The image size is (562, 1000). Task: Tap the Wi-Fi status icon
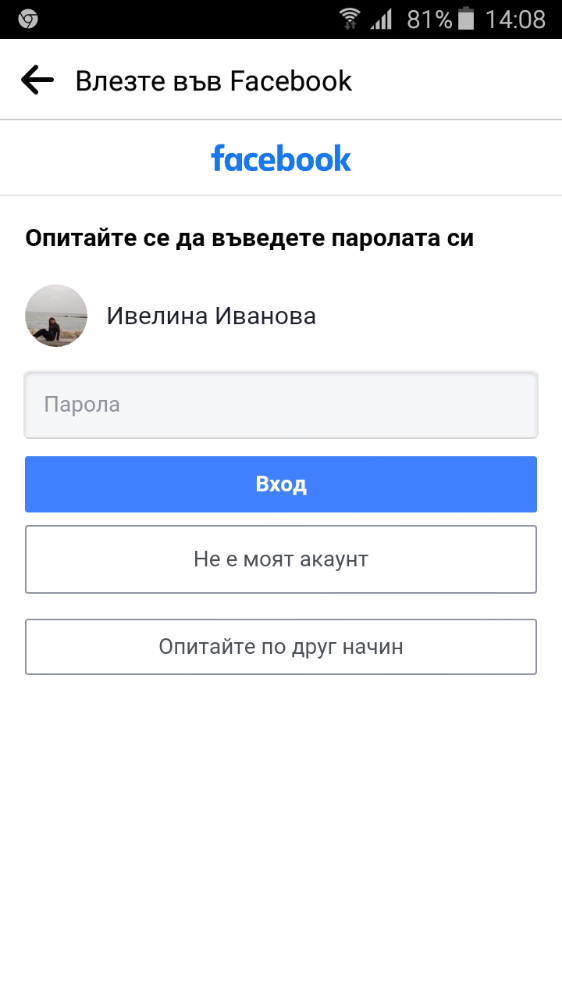350,19
